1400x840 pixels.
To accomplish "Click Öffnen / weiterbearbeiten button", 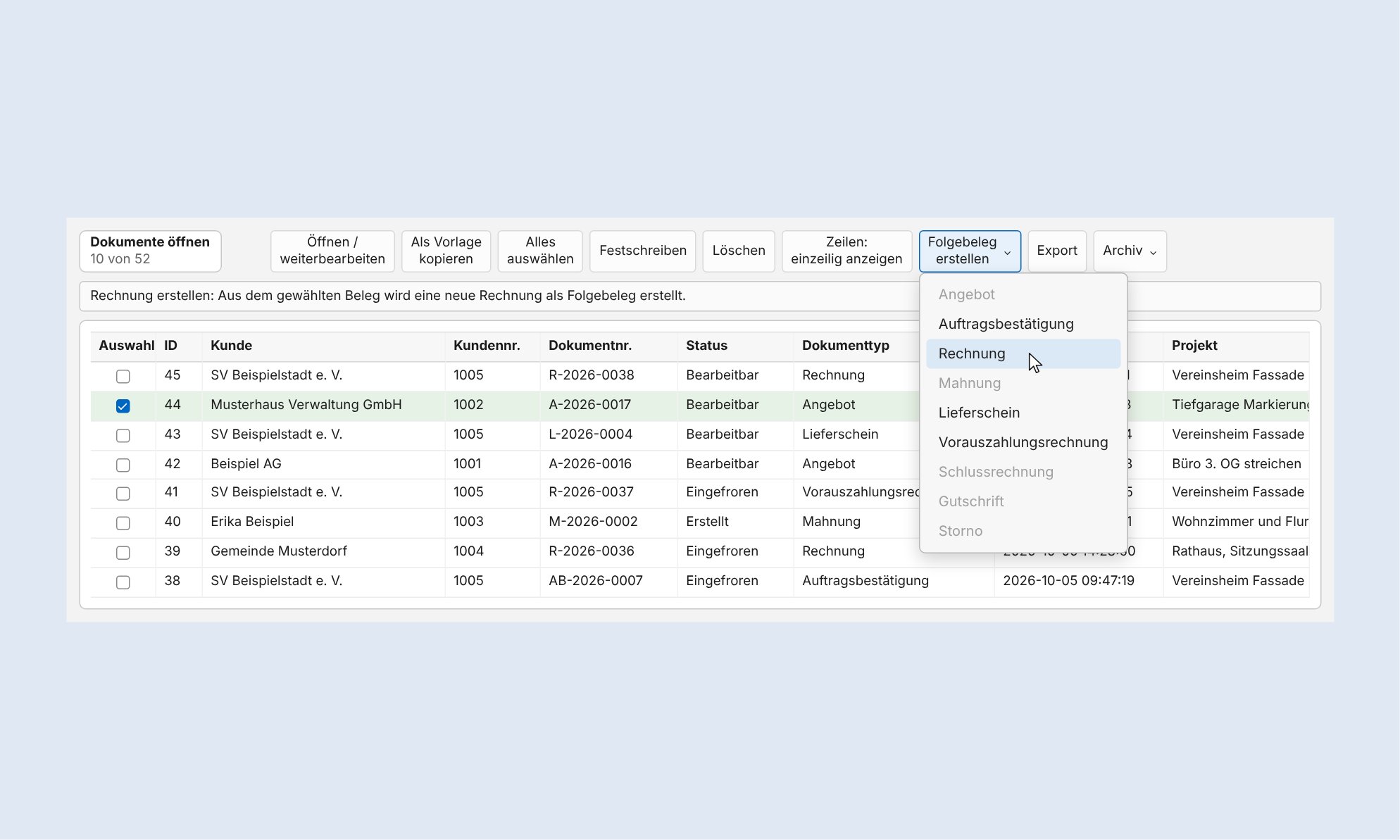I will (x=332, y=251).
